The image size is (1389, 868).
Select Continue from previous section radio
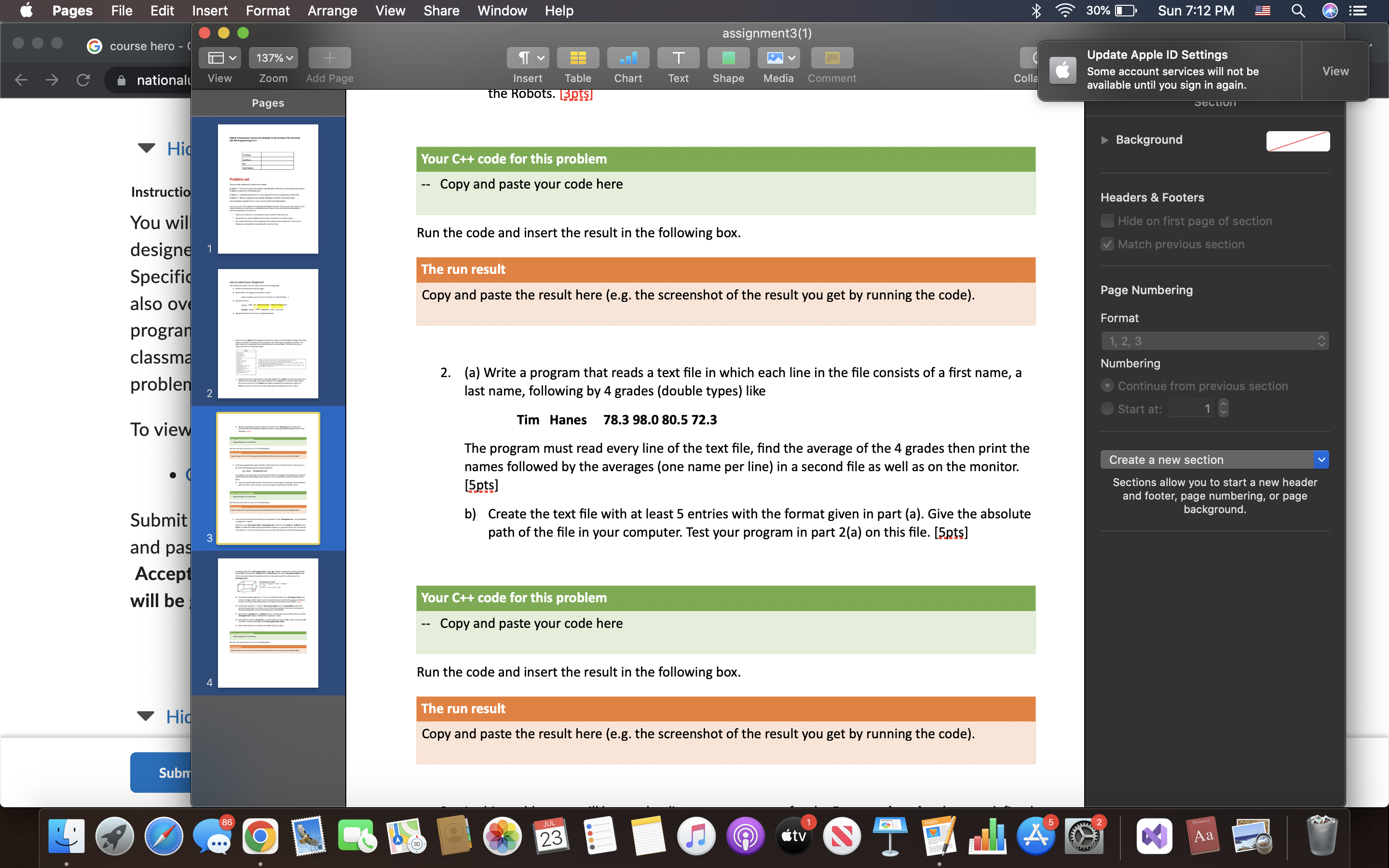(1107, 385)
